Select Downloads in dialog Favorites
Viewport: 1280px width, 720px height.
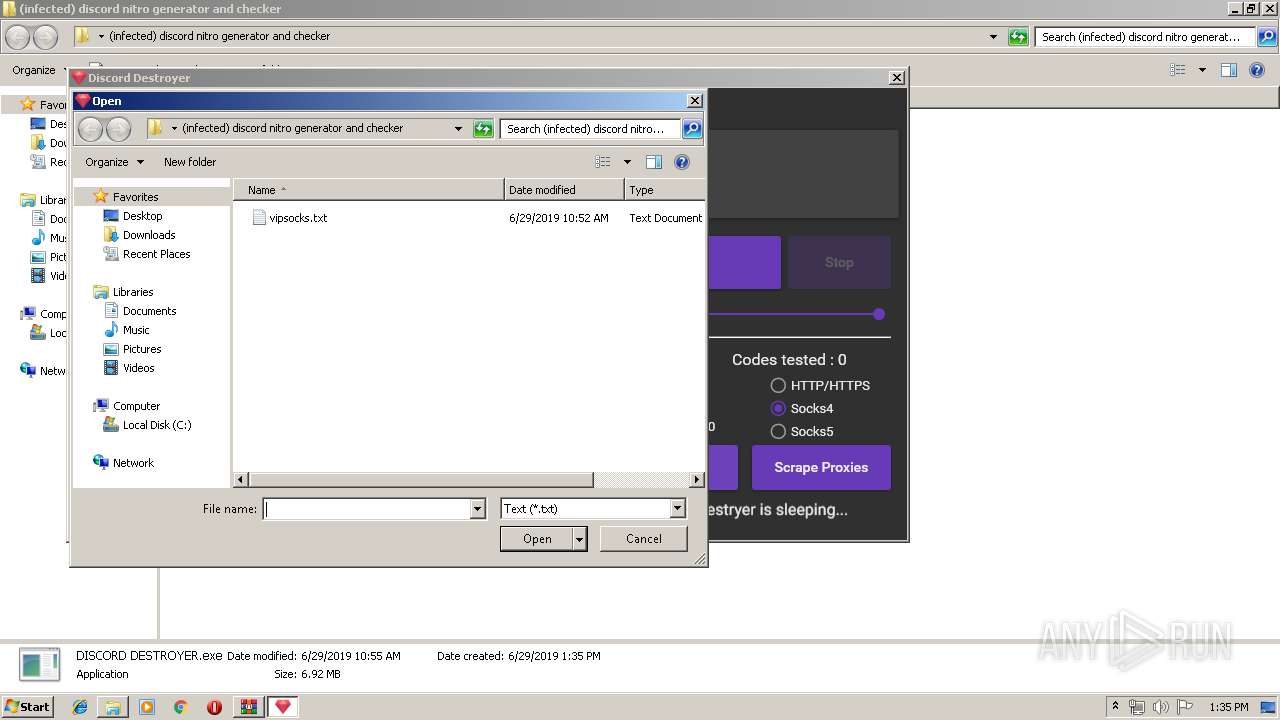(149, 235)
